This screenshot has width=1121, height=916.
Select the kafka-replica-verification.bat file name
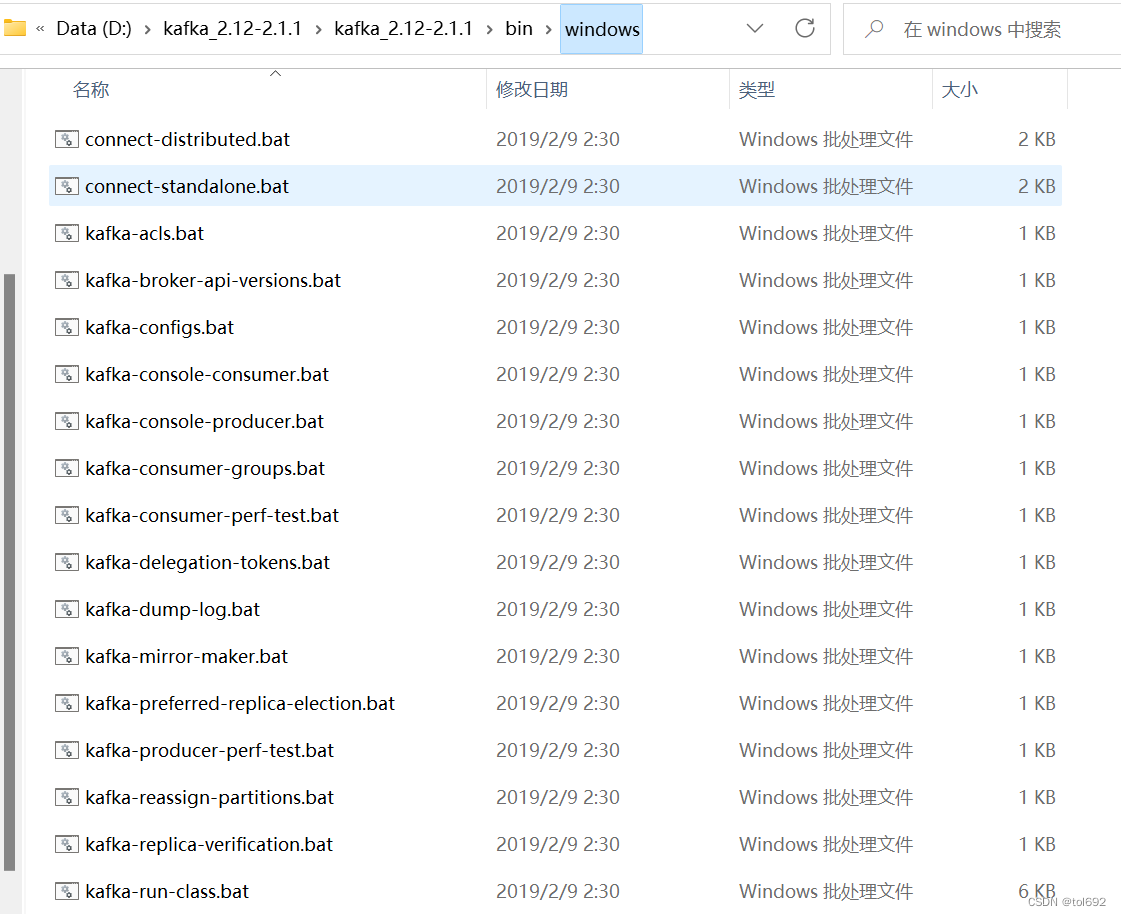[209, 844]
